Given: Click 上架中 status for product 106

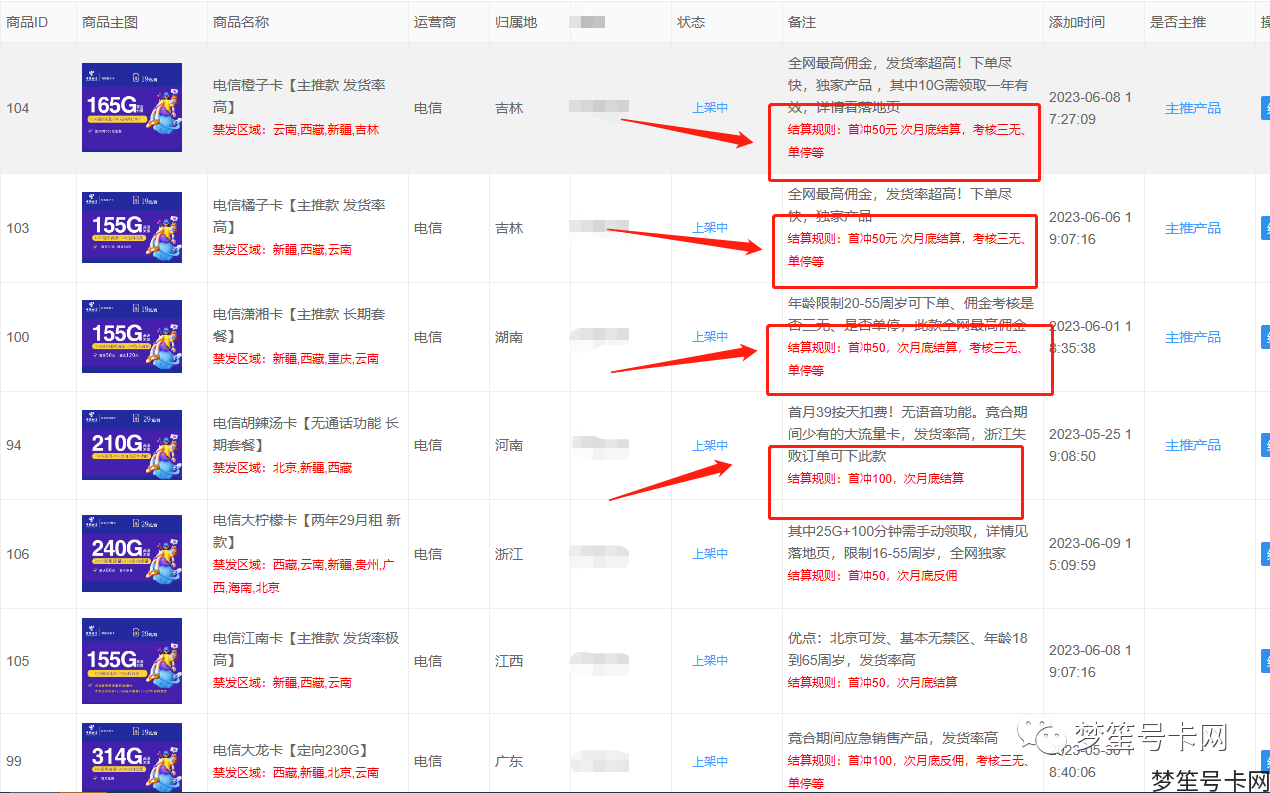Looking at the screenshot, I should coord(710,554).
